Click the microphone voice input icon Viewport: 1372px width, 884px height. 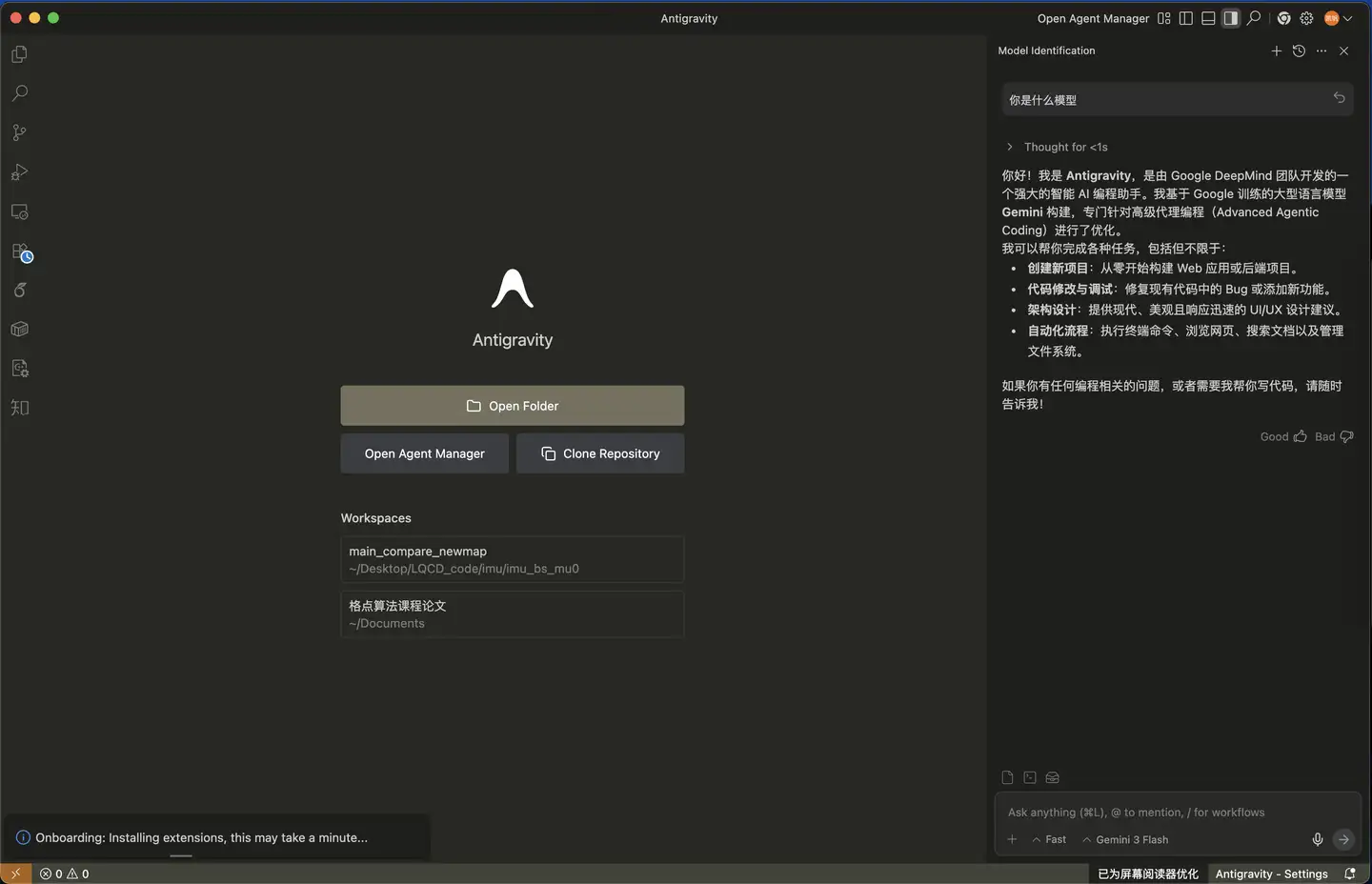point(1318,839)
